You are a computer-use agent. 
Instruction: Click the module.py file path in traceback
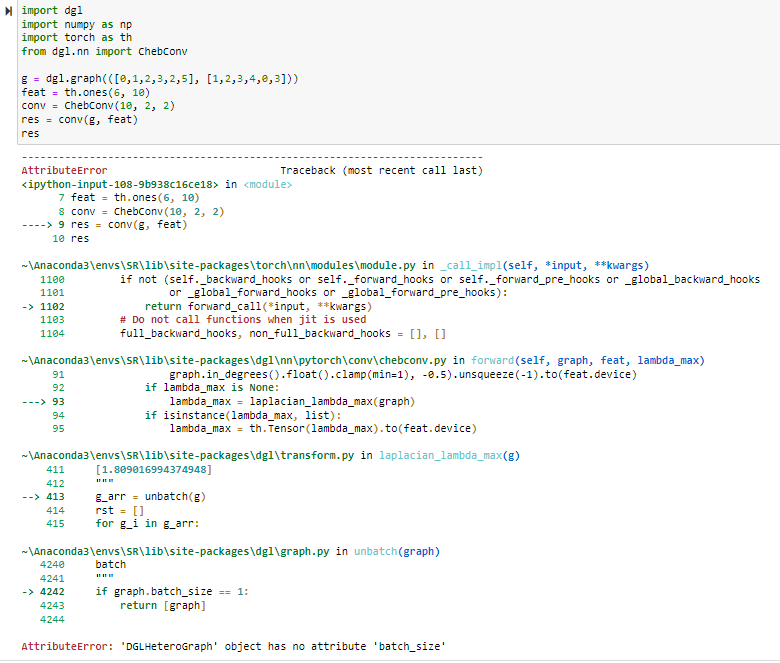(x=218, y=266)
